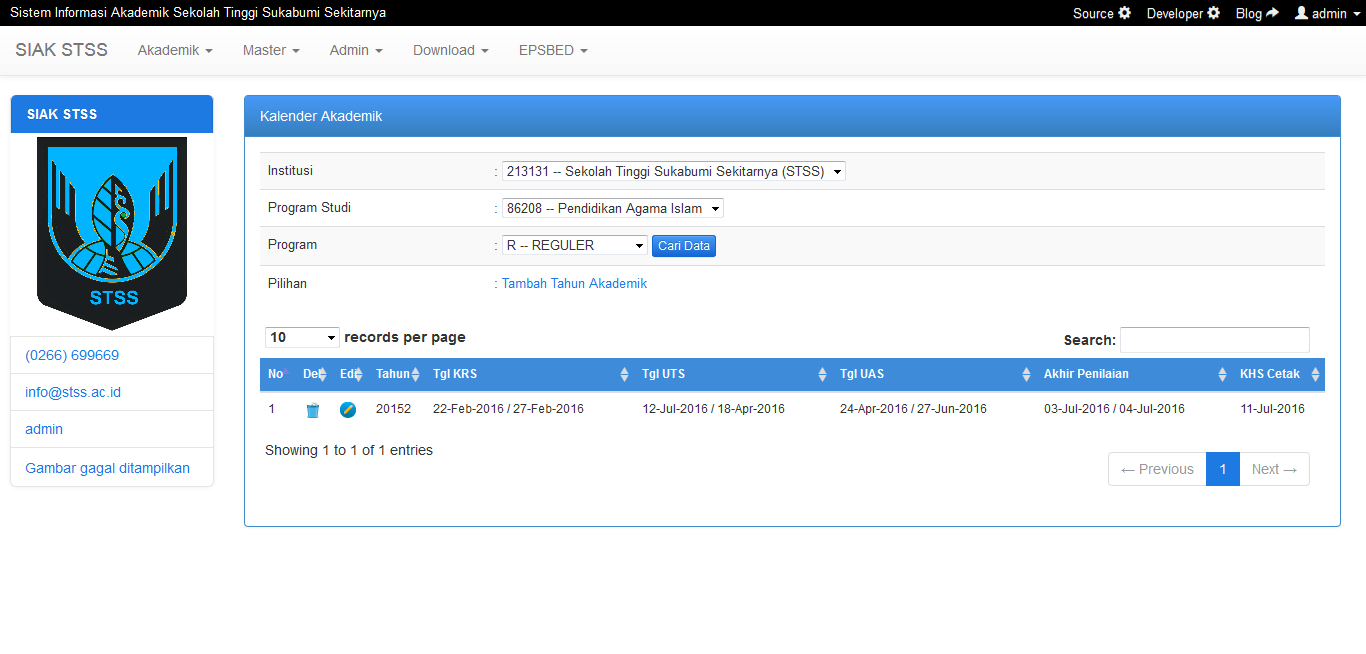This screenshot has height=654, width=1366.
Task: Click the Next pagination button
Action: tap(1275, 468)
